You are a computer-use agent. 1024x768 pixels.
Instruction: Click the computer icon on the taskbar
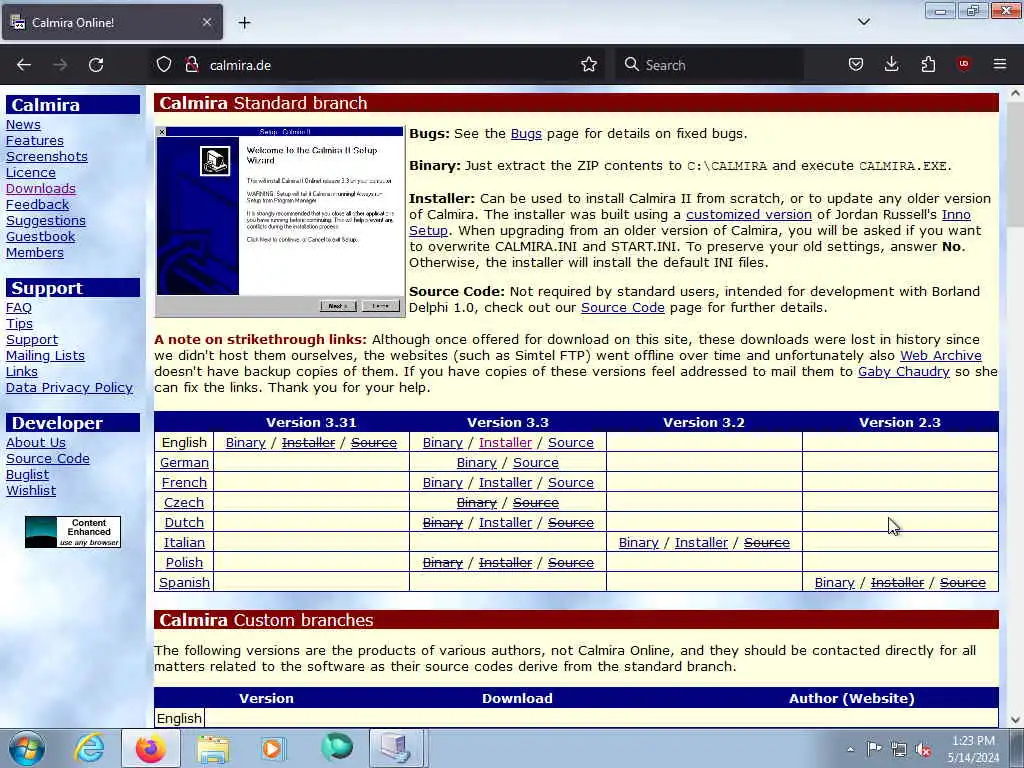(396, 748)
